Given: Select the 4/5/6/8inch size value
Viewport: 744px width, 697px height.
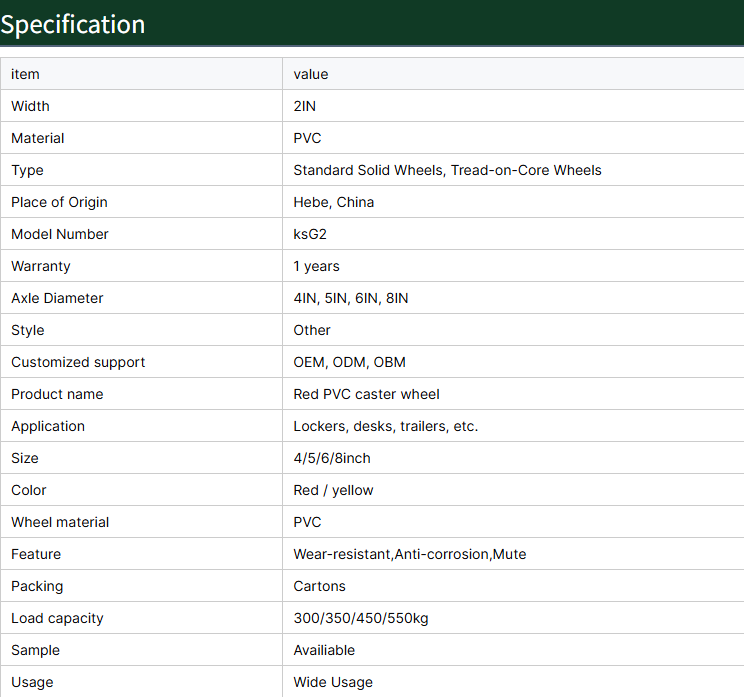Looking at the screenshot, I should [x=332, y=458].
